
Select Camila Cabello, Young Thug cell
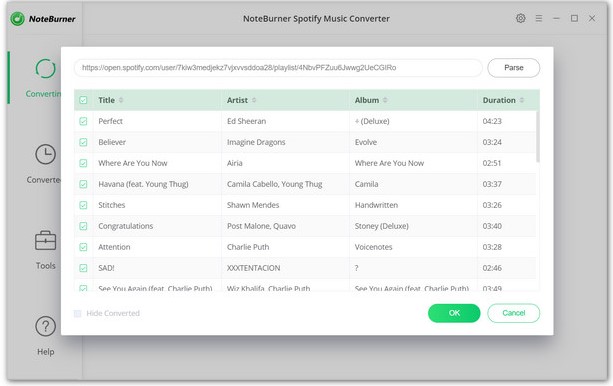285,184
